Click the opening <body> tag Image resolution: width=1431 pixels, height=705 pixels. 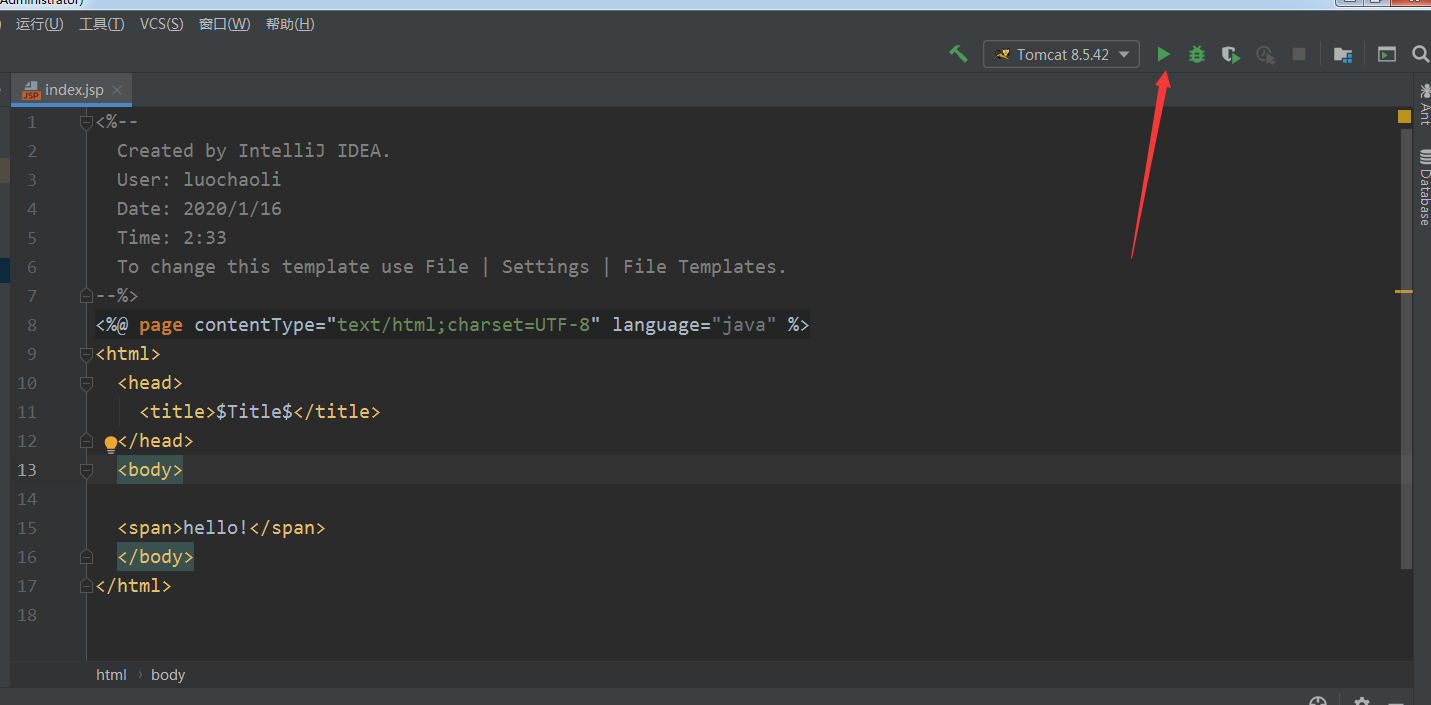point(150,470)
